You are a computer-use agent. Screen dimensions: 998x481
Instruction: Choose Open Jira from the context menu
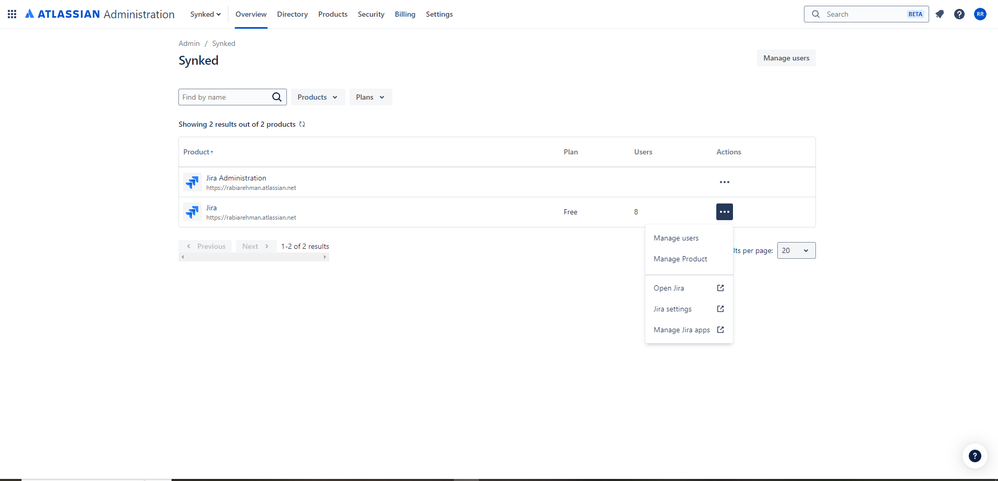(x=689, y=288)
